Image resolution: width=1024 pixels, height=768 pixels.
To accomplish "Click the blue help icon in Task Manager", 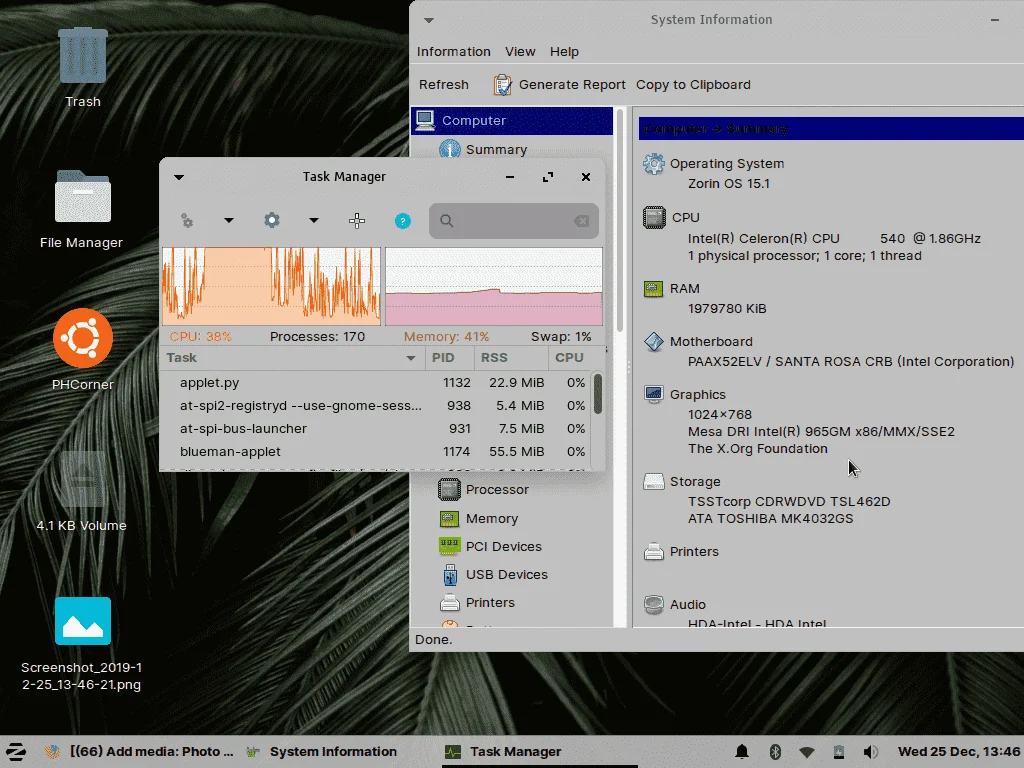I will coord(403,221).
